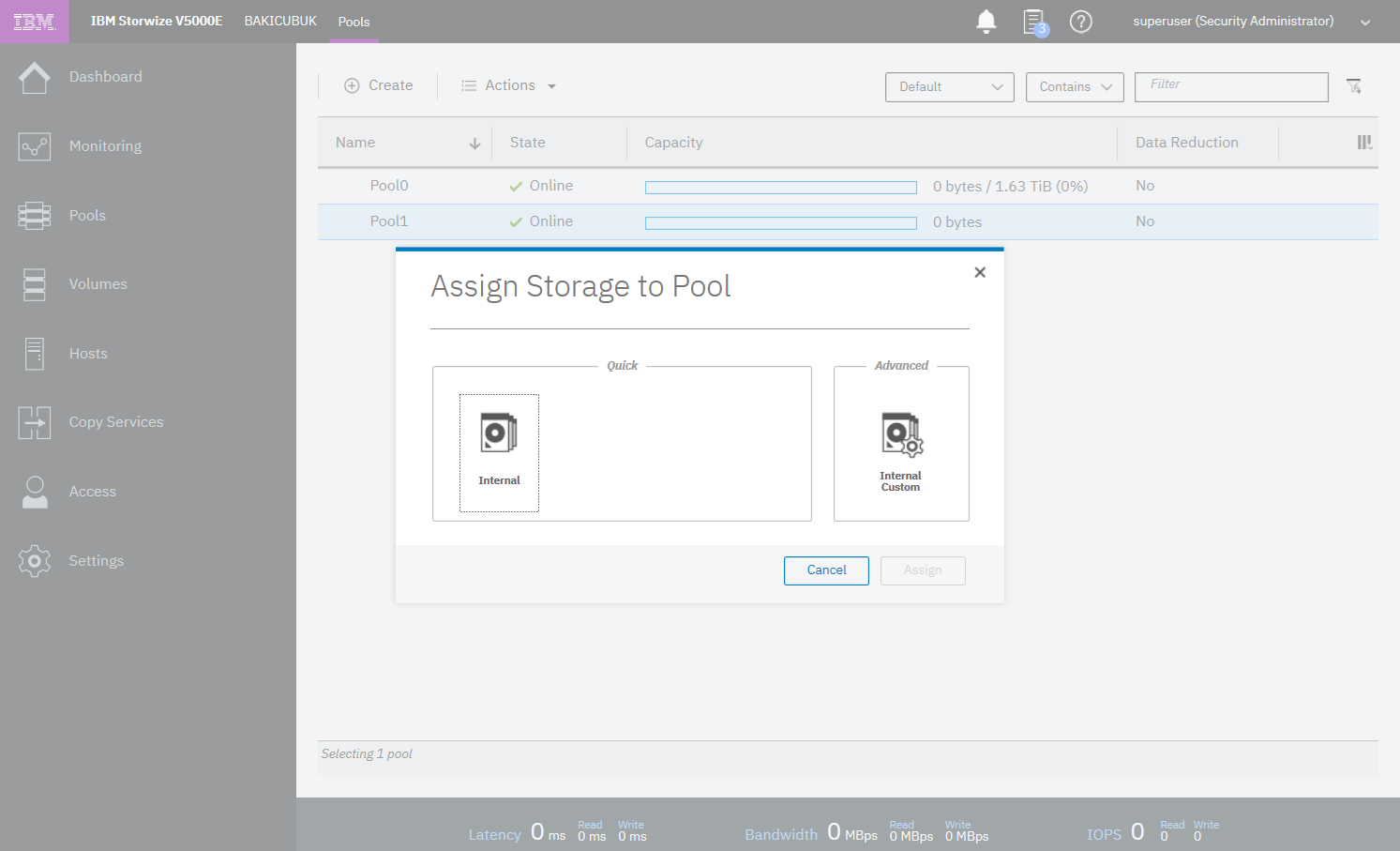Screen dimensions: 1400x851
Task: Open the Default filter dropdown
Action: (x=950, y=87)
